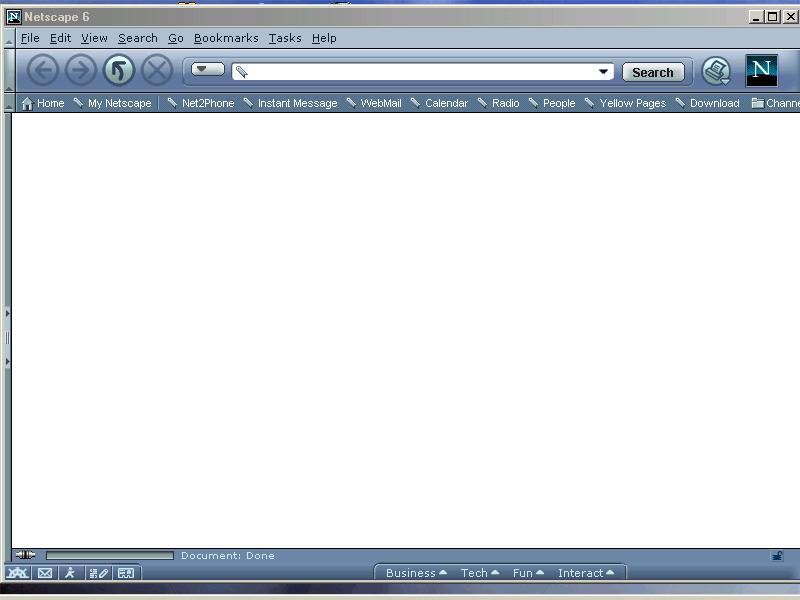800x600 pixels.
Task: Click the page load progress bar in status bar
Action: [x=110, y=555]
